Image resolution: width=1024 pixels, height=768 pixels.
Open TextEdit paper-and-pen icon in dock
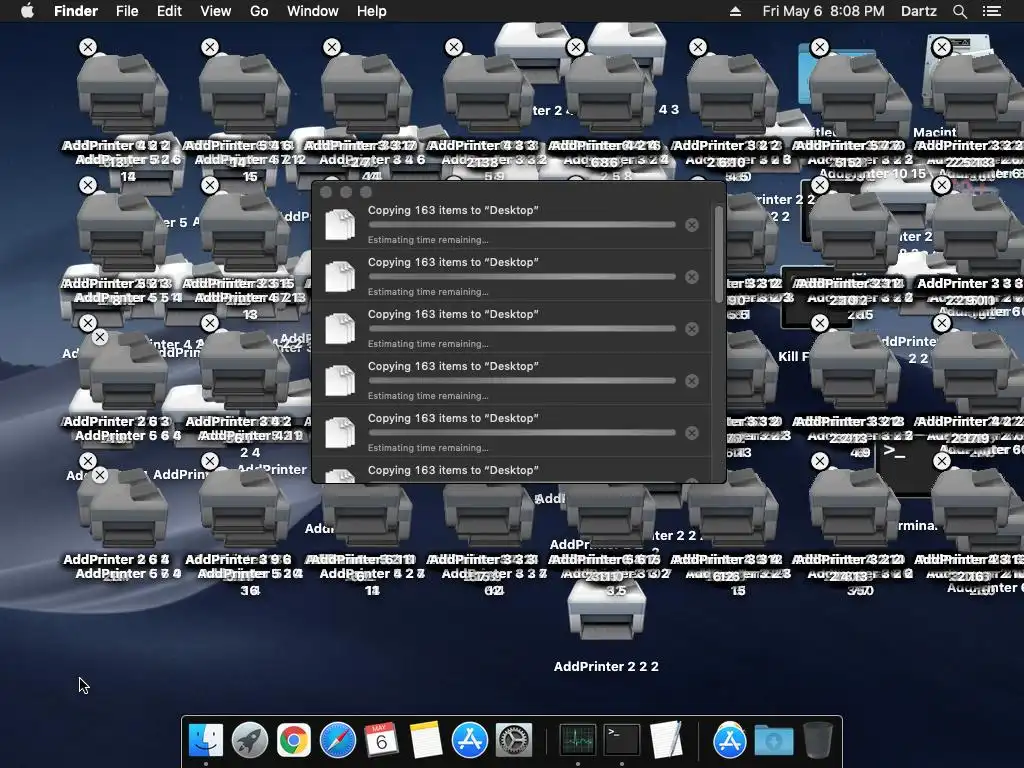coord(665,740)
